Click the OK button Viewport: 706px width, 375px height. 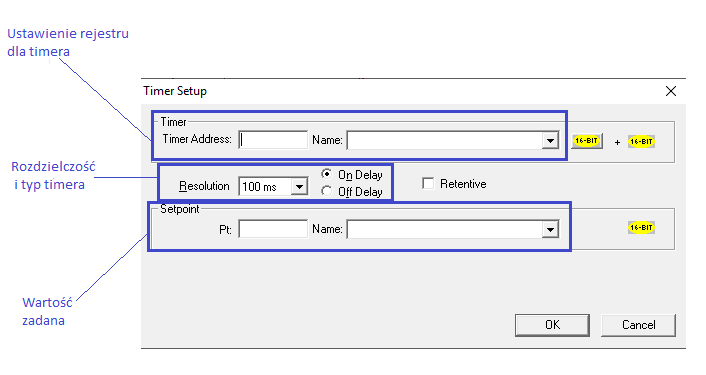point(552,325)
